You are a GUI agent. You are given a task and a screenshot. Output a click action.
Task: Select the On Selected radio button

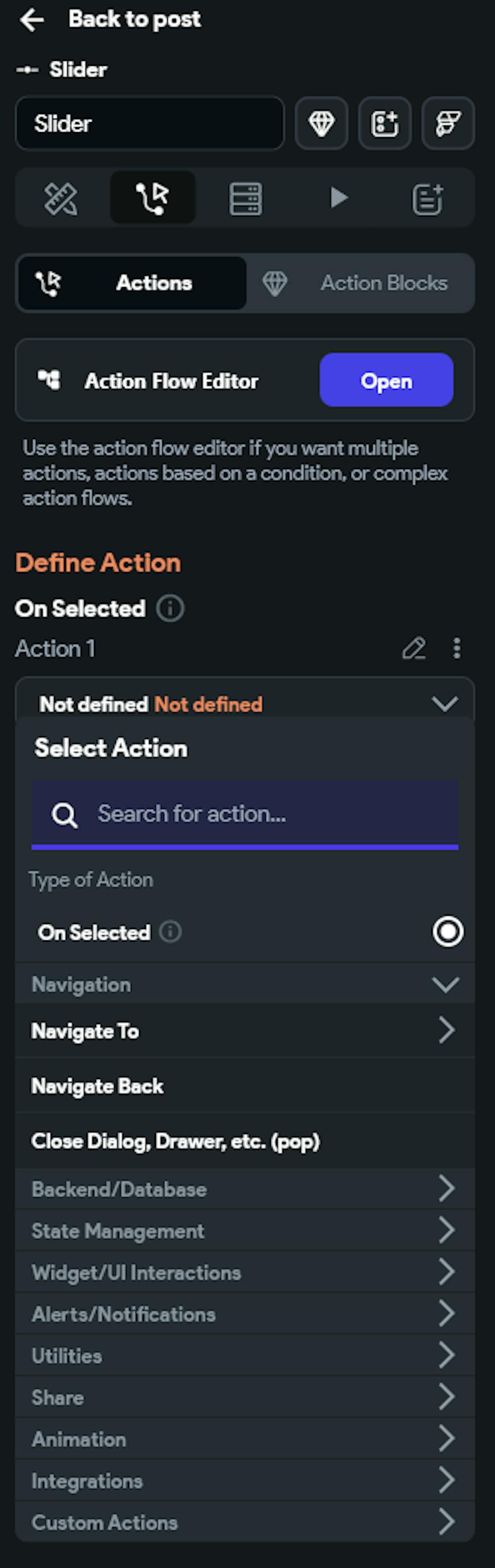pyautogui.click(x=447, y=931)
